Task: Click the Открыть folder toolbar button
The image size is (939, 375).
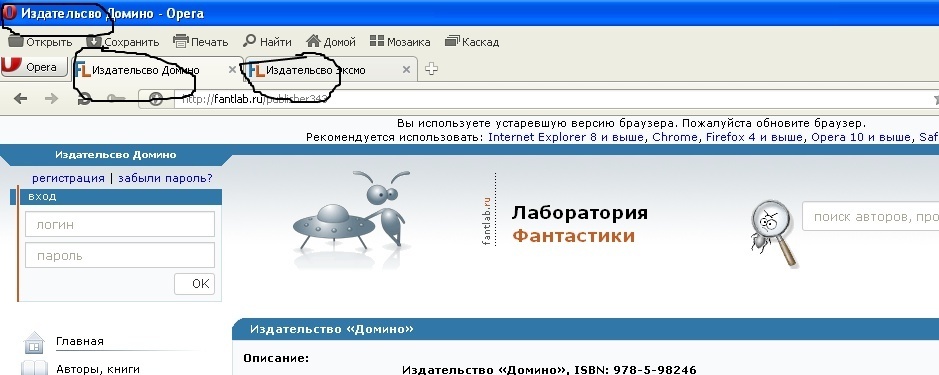Action: click(x=40, y=42)
